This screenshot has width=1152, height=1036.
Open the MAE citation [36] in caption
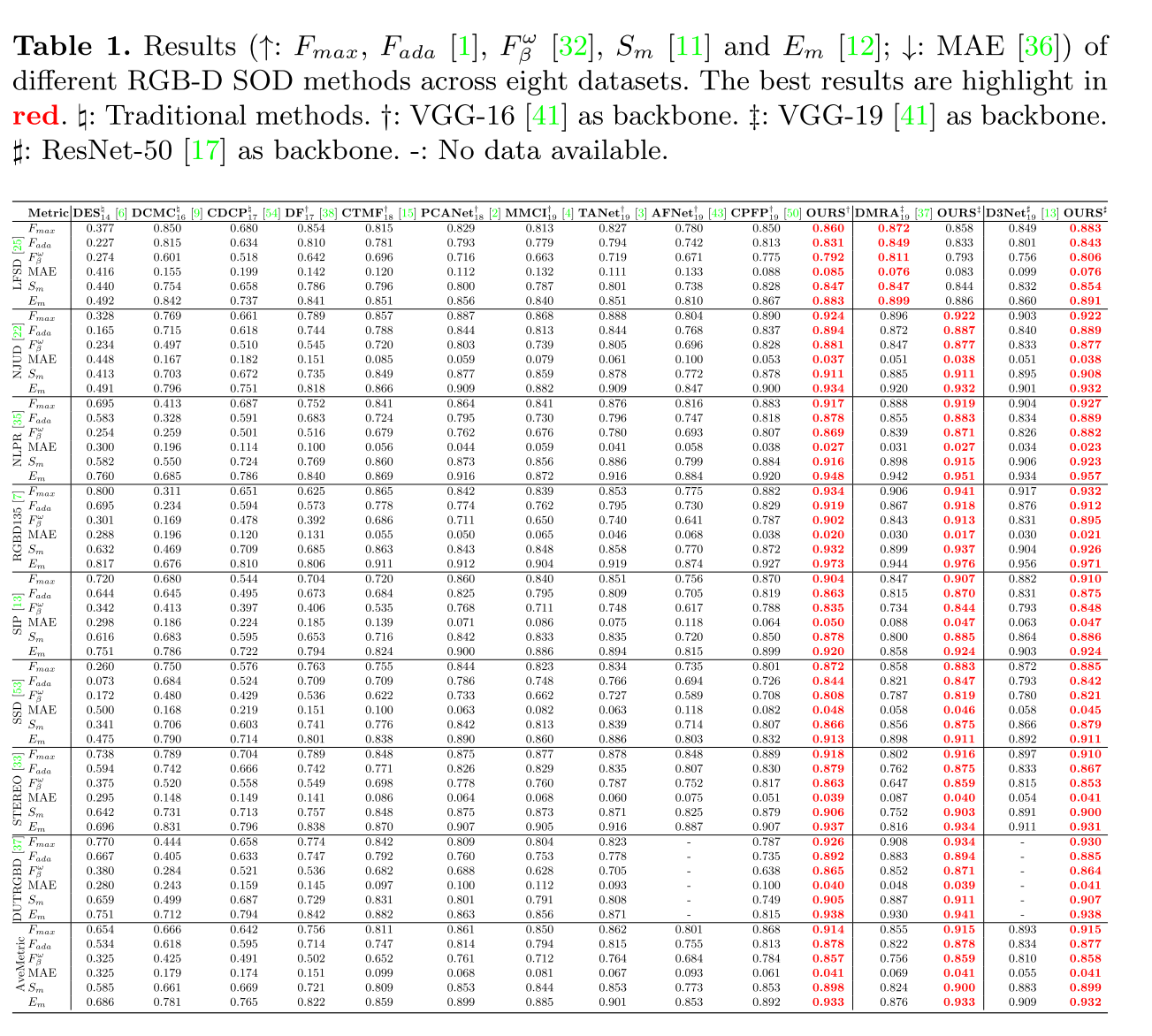(1041, 46)
